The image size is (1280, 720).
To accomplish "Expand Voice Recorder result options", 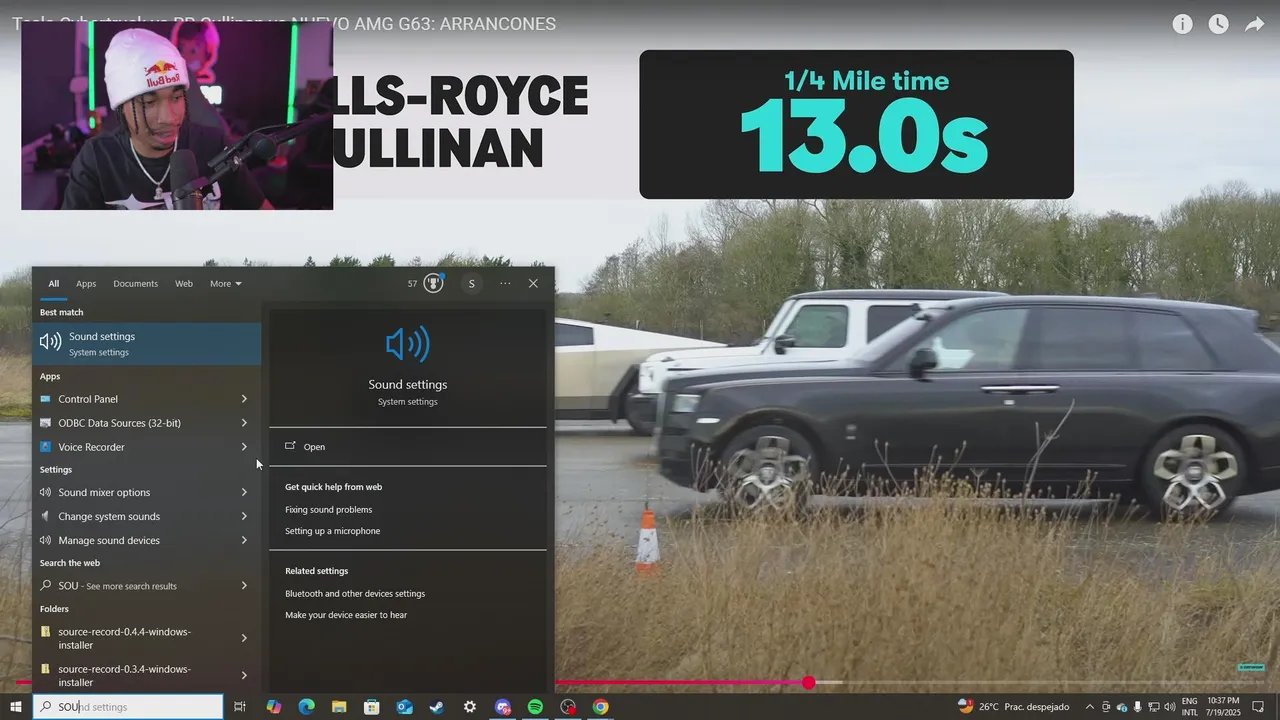I will (x=244, y=447).
